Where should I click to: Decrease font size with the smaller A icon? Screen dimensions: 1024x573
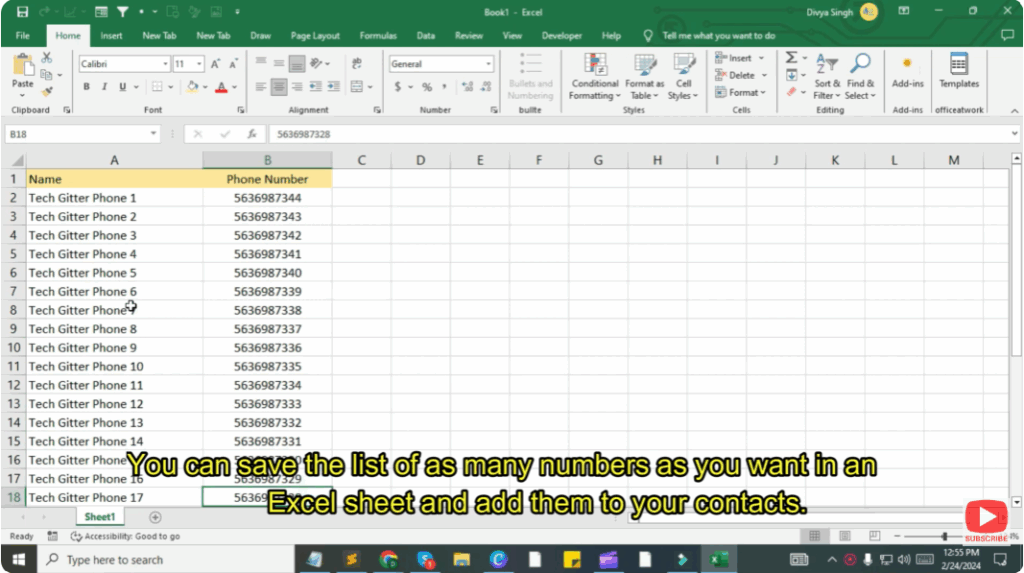click(x=232, y=63)
